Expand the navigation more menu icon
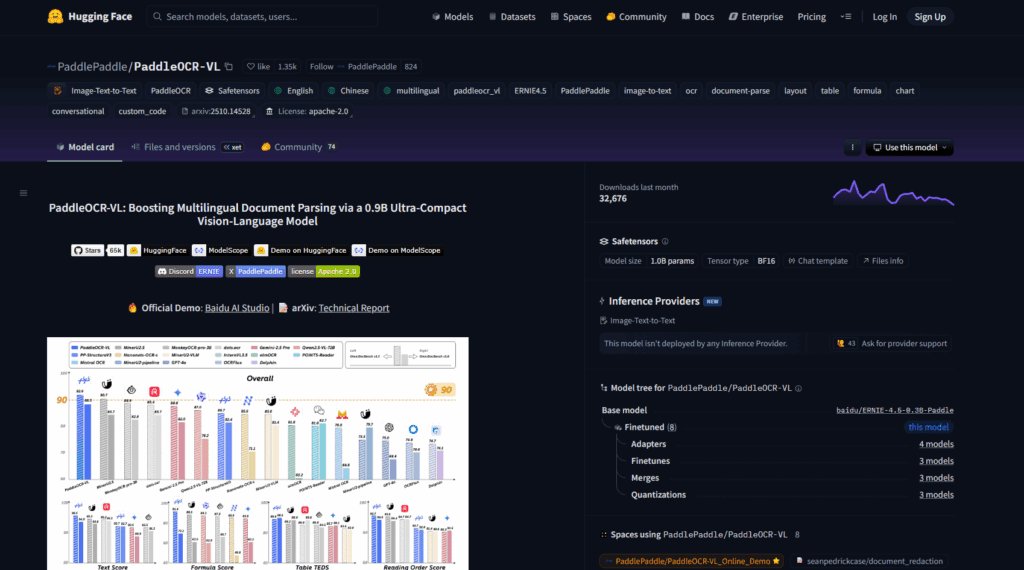 pyautogui.click(x=846, y=17)
